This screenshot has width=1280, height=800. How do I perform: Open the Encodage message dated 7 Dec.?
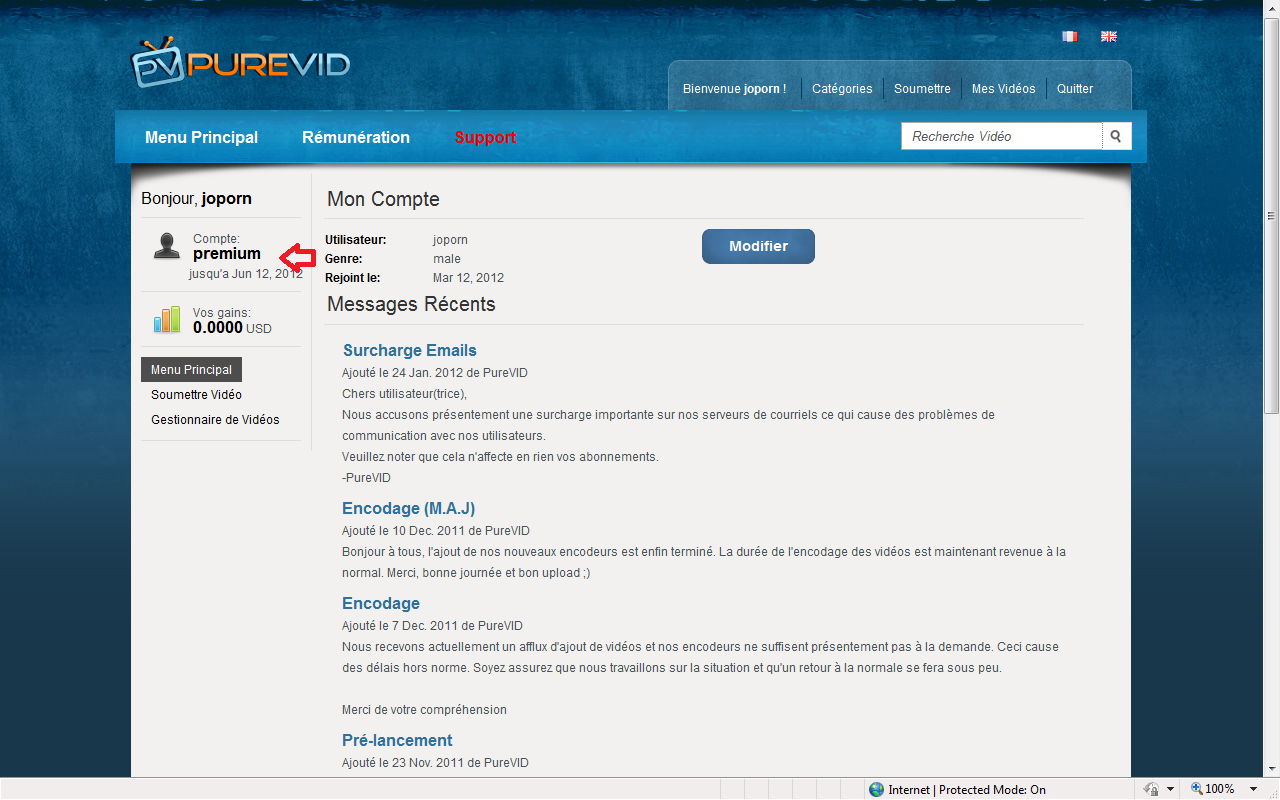381,603
